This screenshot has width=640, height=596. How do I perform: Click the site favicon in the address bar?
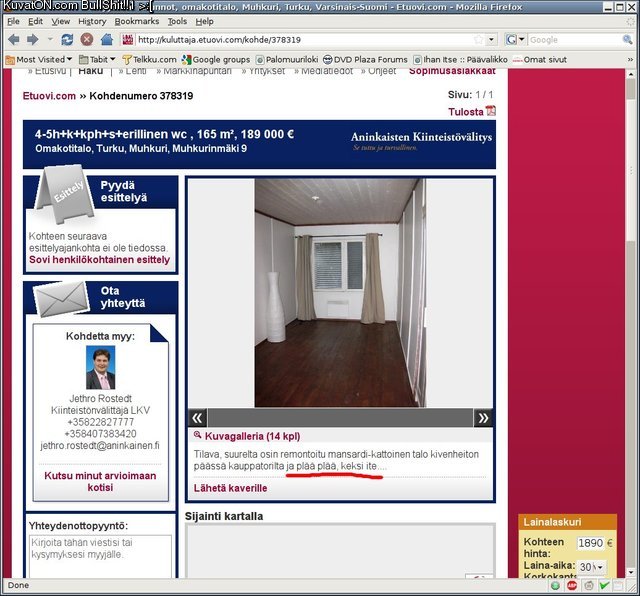pos(128,40)
